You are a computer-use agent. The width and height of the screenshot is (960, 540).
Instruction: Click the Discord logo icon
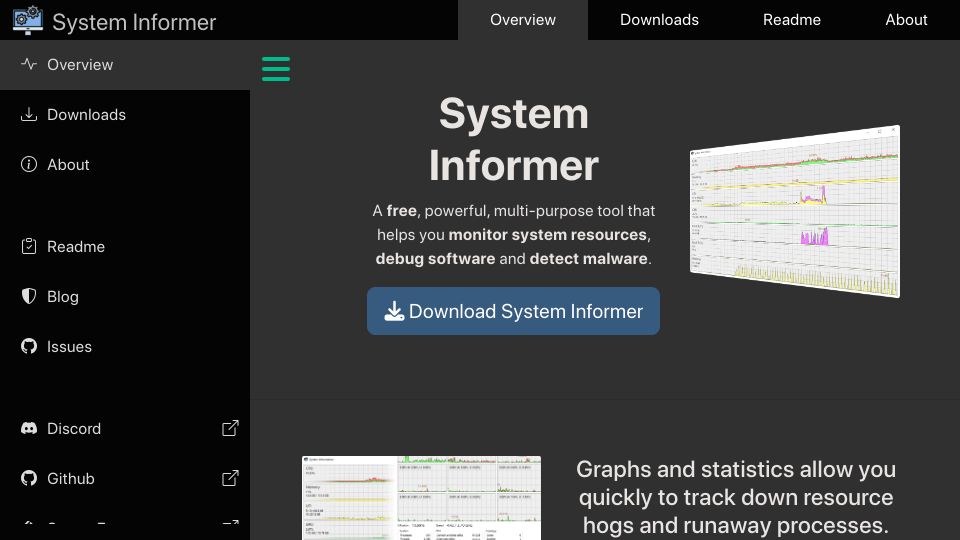[x=29, y=428]
